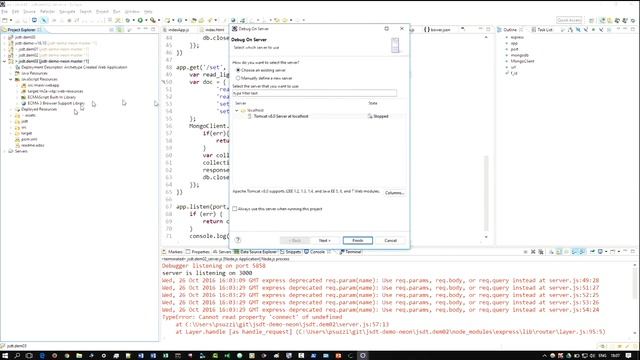Open the Data Source Explorer tab

(x=256, y=252)
